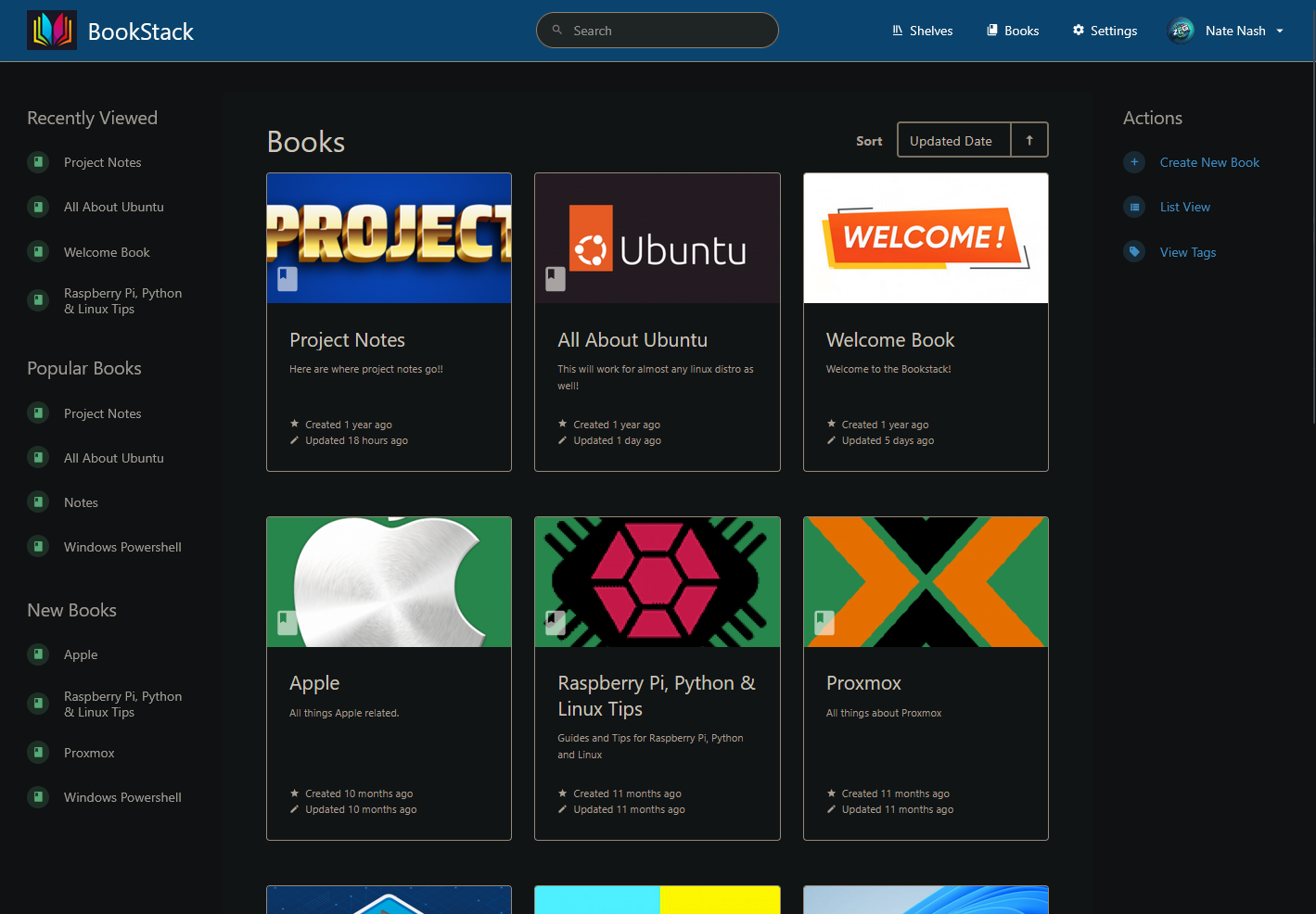This screenshot has height=914, width=1316.
Task: Click the BookStack title text
Action: click(141, 32)
